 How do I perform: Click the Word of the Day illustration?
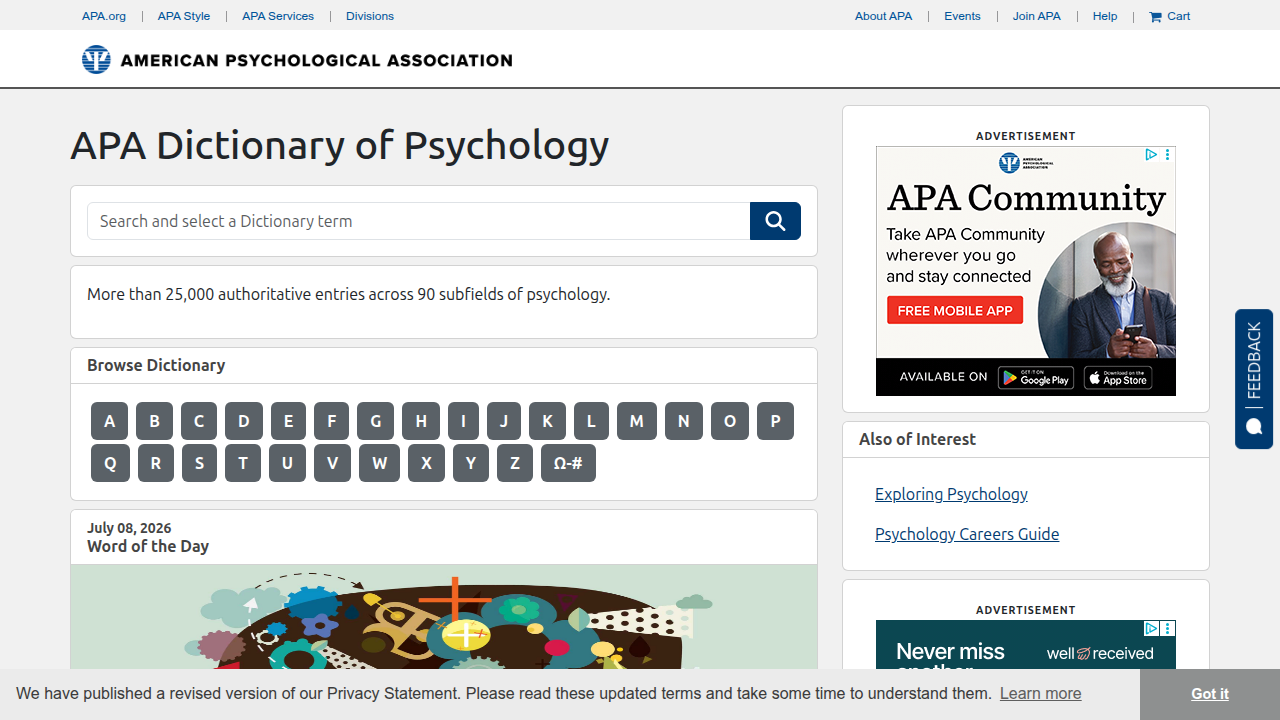coord(444,617)
